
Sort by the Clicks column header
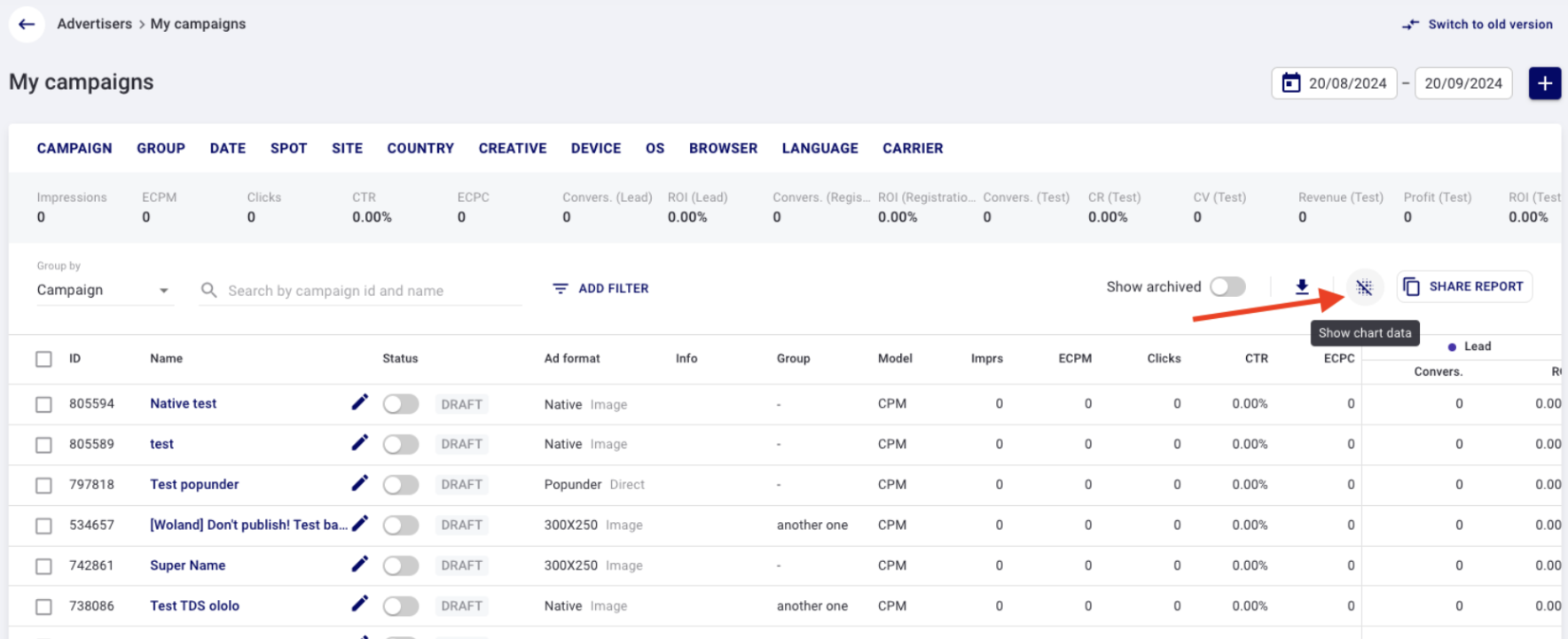coord(1164,359)
